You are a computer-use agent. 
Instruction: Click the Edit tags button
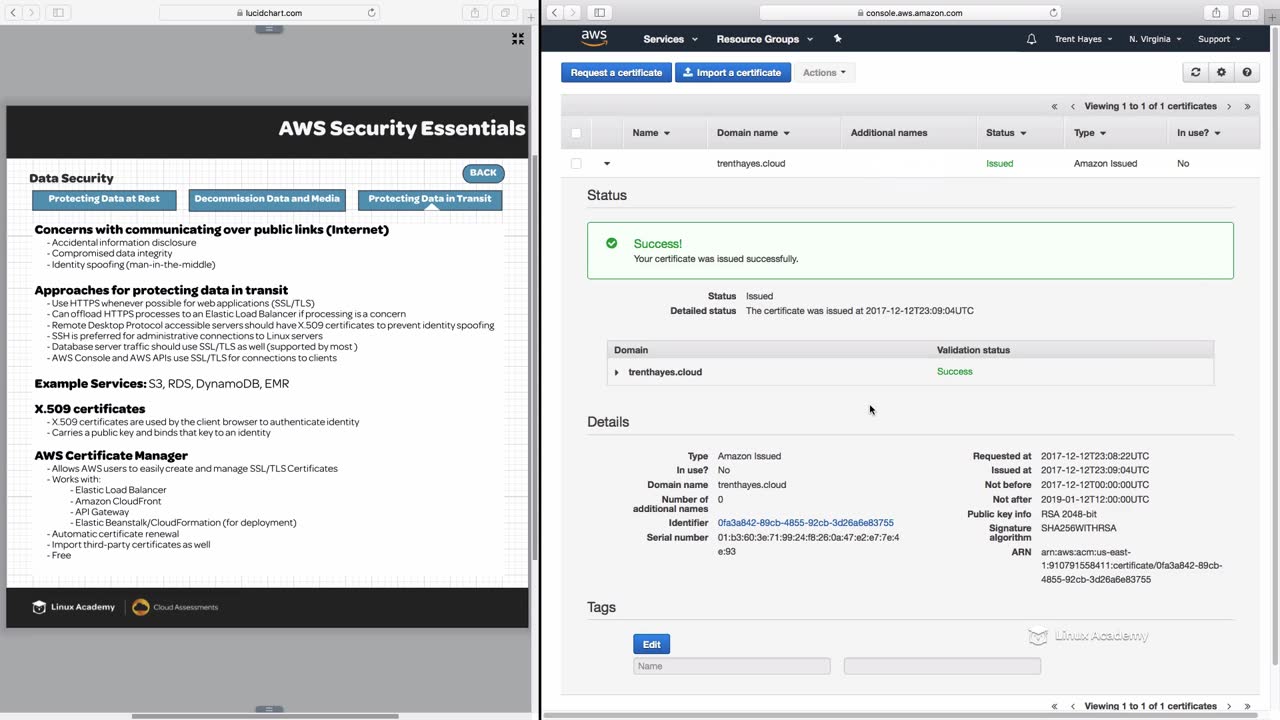651,644
